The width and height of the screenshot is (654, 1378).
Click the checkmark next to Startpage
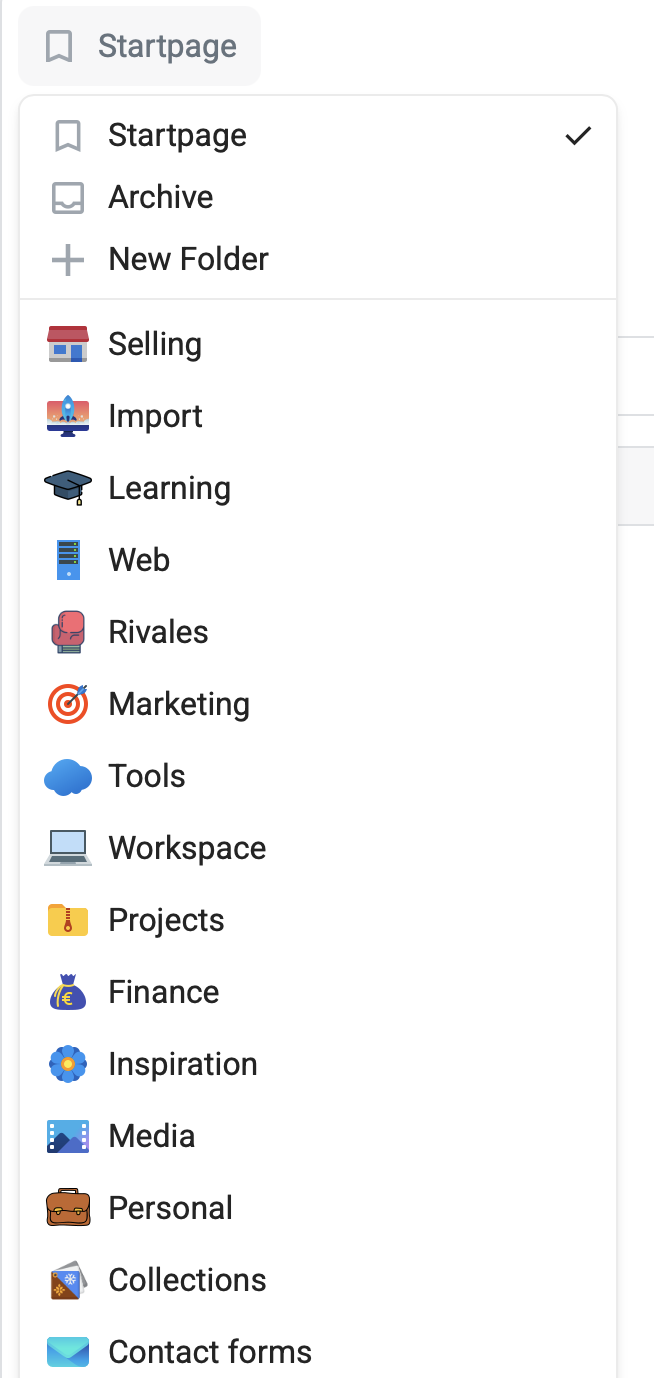click(578, 136)
